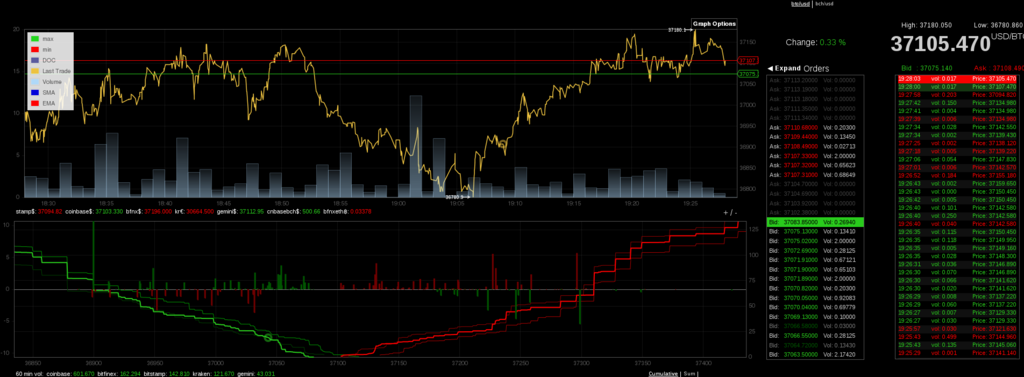The height and width of the screenshot is (377, 1024).
Task: Switch to the bch/usd pair
Action: [824, 4]
